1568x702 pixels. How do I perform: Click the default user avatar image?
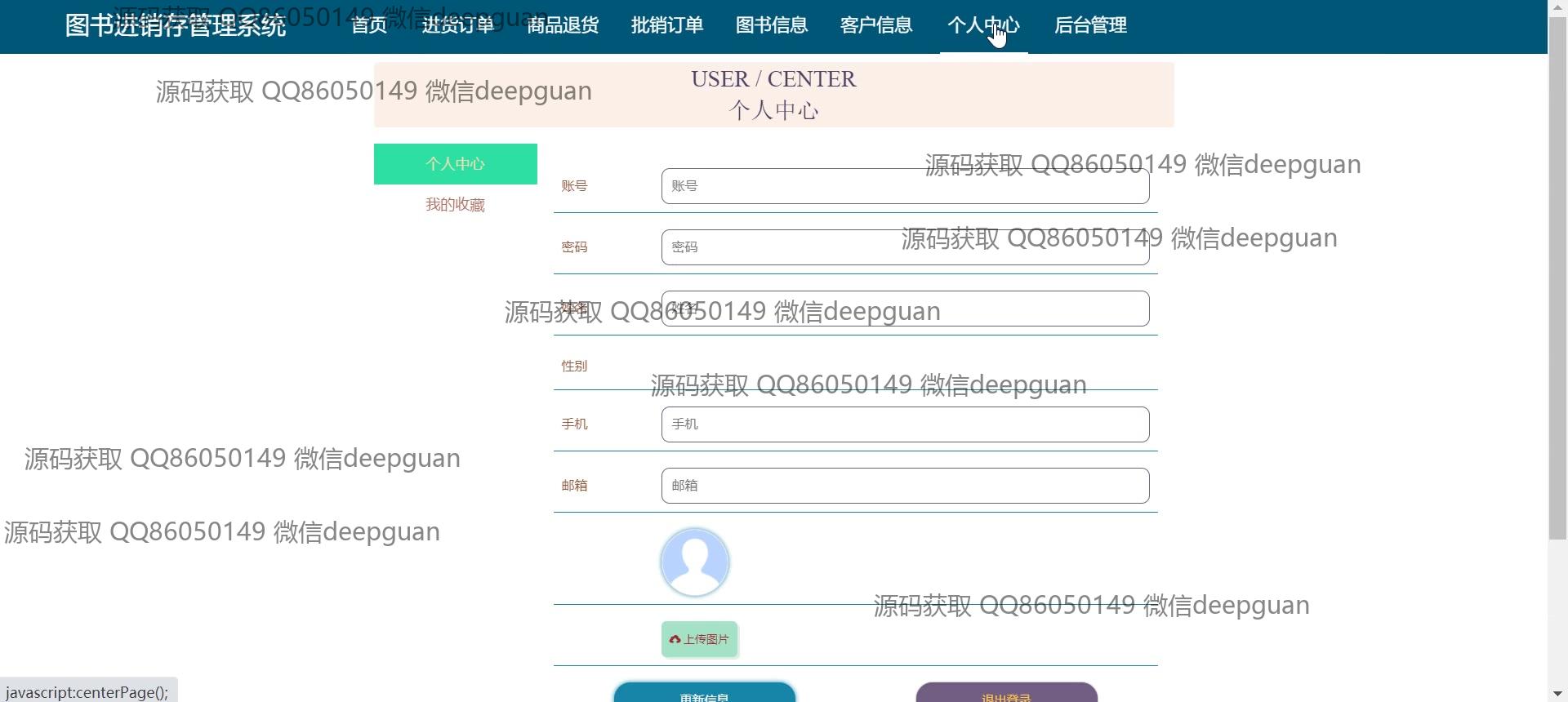point(694,562)
